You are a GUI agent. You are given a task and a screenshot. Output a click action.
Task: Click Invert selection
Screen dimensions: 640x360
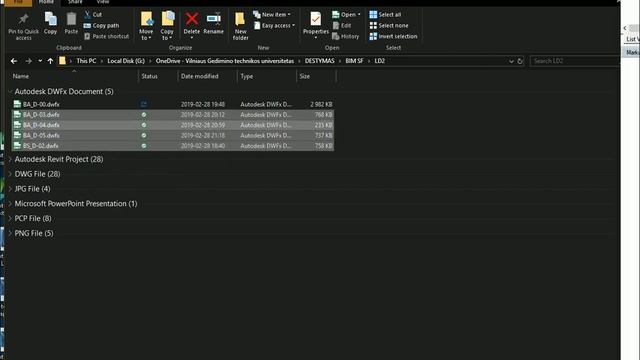point(393,36)
